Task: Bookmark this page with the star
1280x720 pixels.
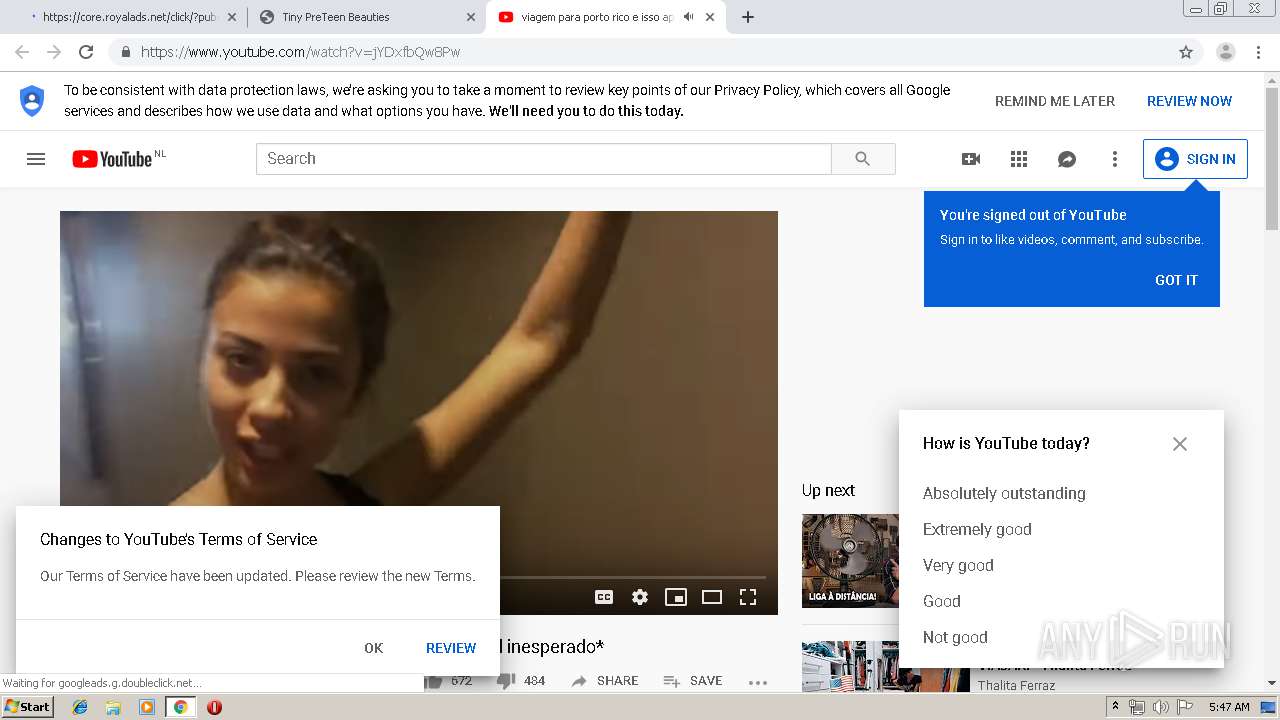Action: tap(1186, 52)
